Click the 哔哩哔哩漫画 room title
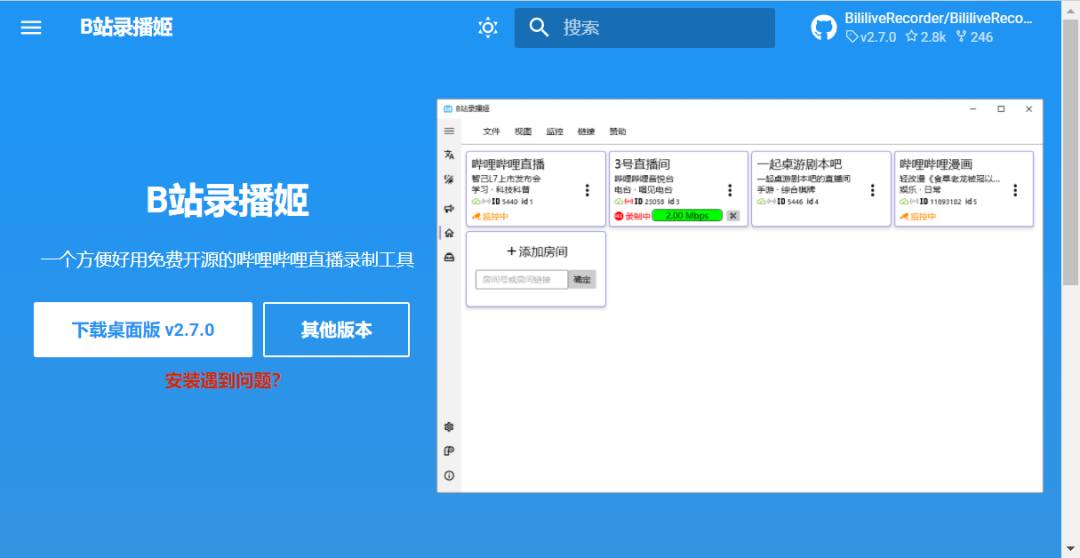 [936, 164]
